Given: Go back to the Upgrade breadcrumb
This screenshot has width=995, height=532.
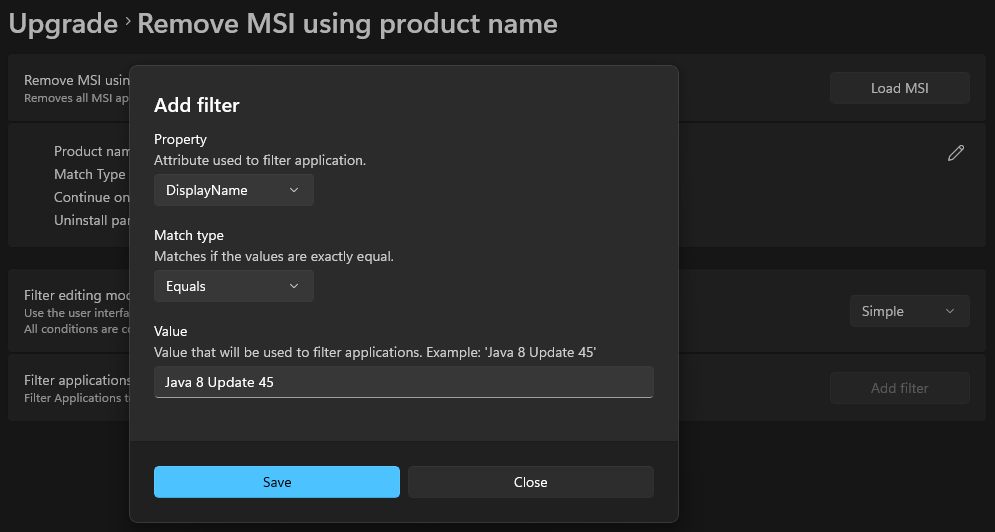Looking at the screenshot, I should click(63, 23).
